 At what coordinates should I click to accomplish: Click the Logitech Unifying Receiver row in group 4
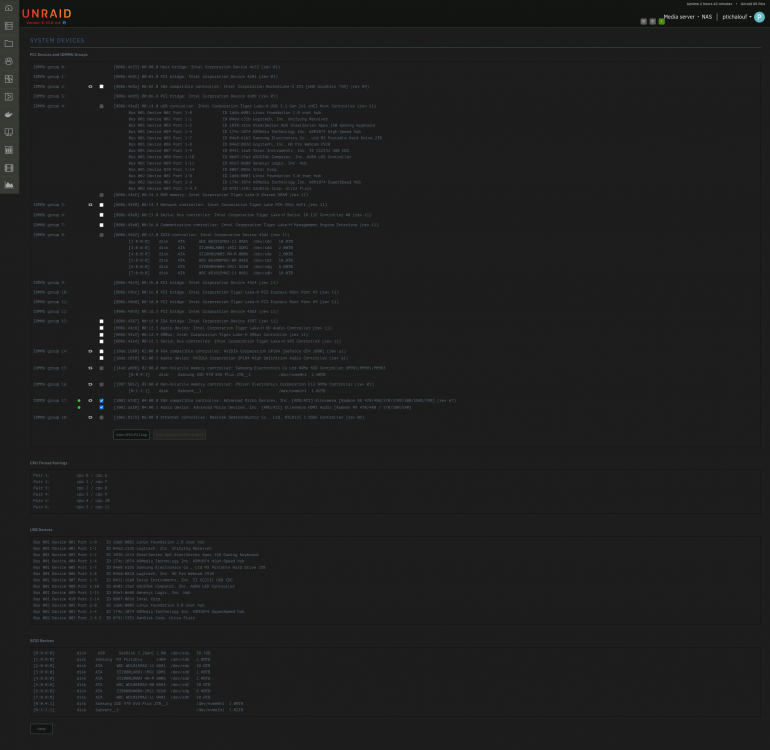pos(226,119)
